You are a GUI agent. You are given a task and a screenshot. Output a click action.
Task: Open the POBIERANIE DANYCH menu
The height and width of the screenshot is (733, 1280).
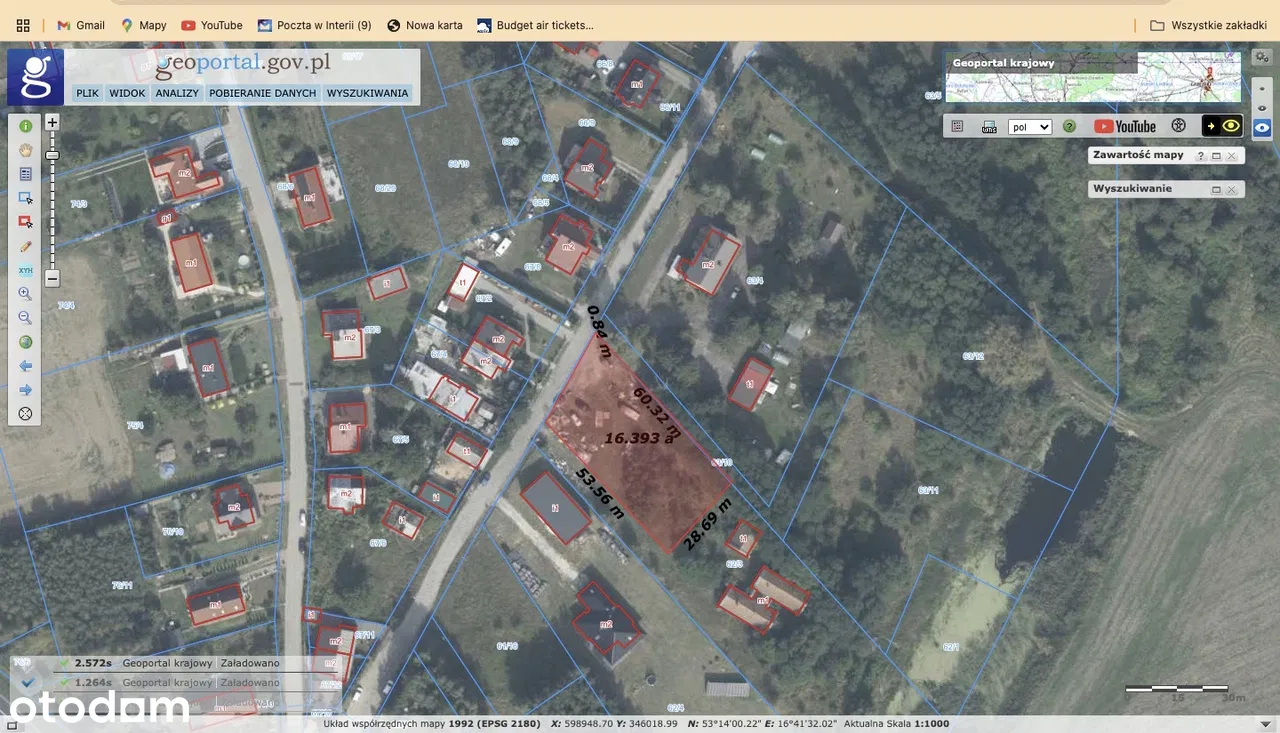pos(262,93)
